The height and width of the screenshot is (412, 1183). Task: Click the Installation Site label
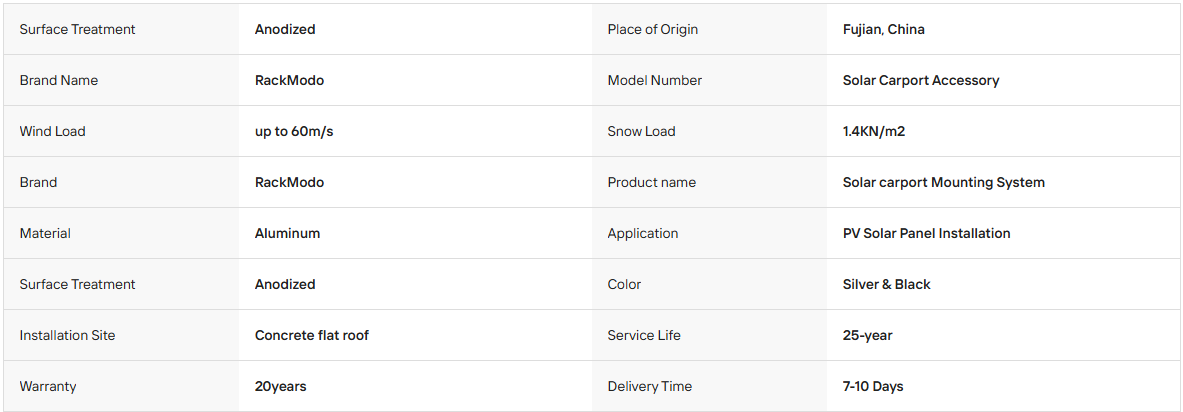tap(67, 335)
